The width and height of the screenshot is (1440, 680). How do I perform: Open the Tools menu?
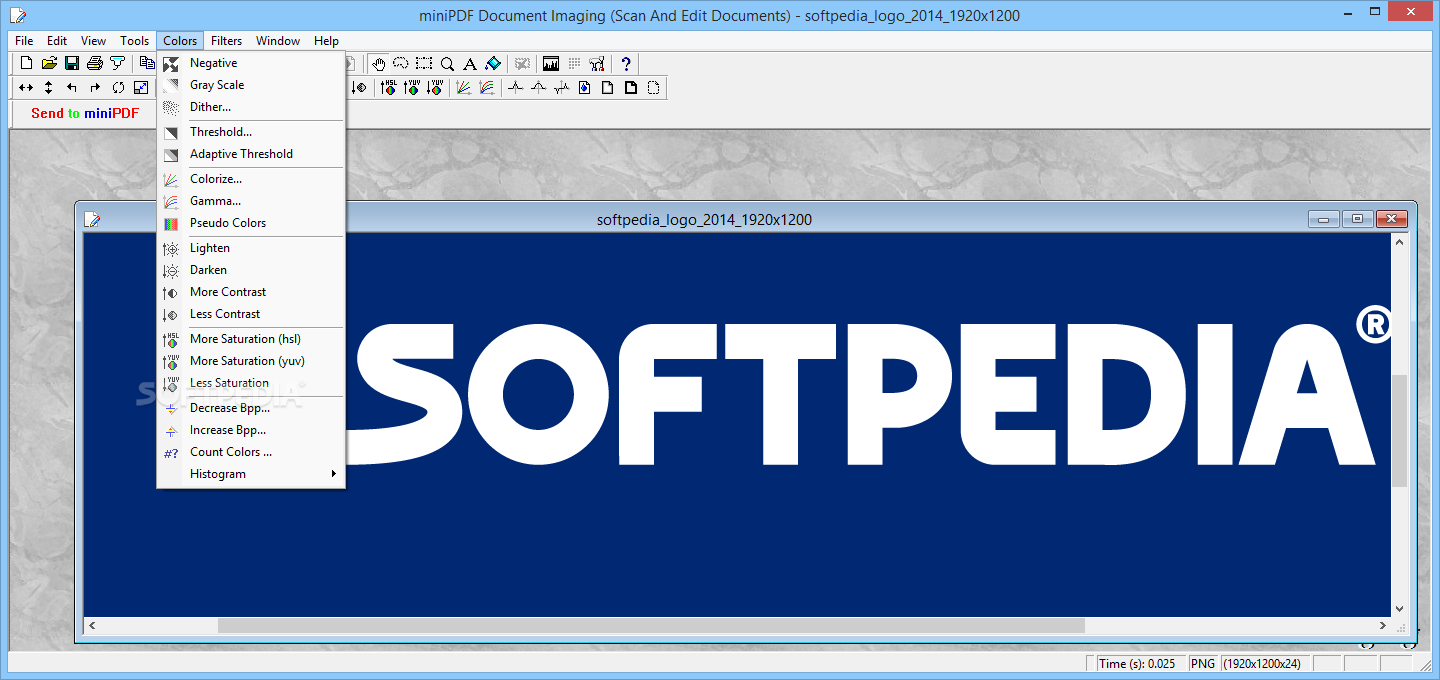135,41
